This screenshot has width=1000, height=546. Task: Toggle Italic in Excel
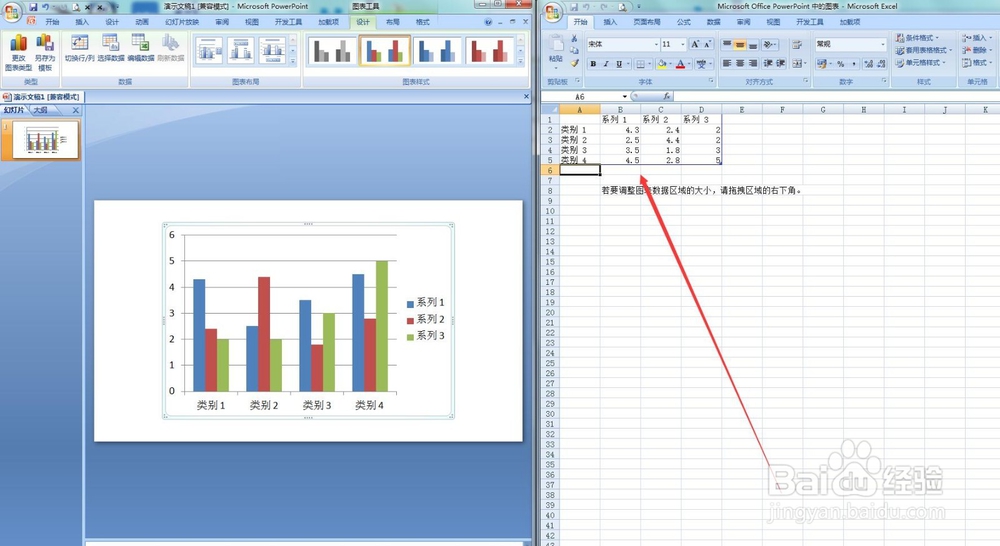(x=606, y=64)
